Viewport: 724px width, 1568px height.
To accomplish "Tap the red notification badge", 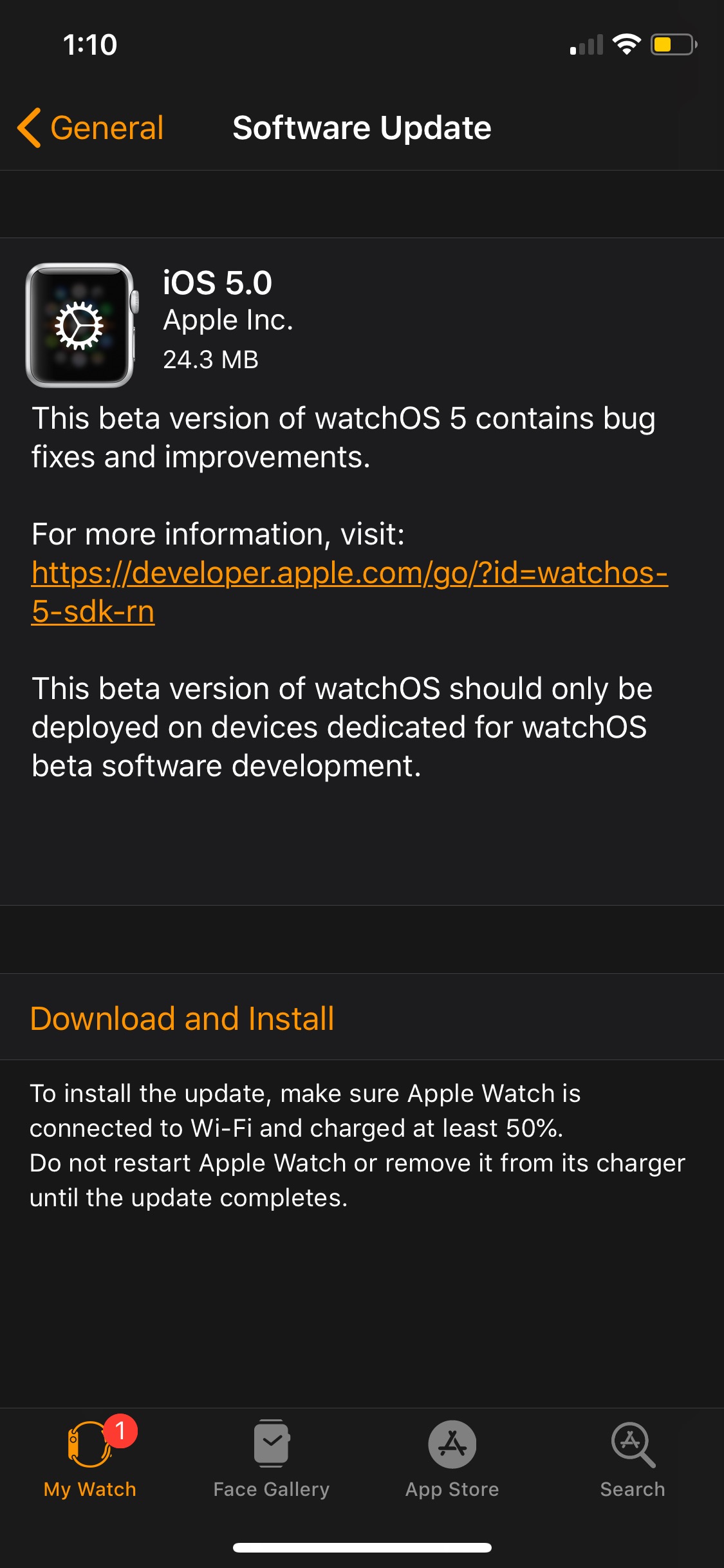I will pos(120,1430).
